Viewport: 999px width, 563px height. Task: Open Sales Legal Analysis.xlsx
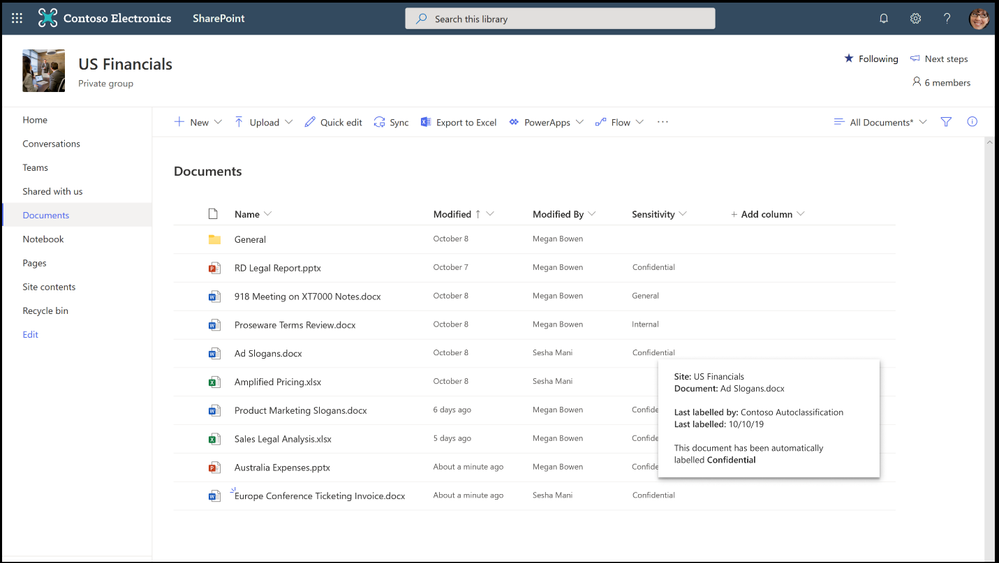(x=283, y=439)
